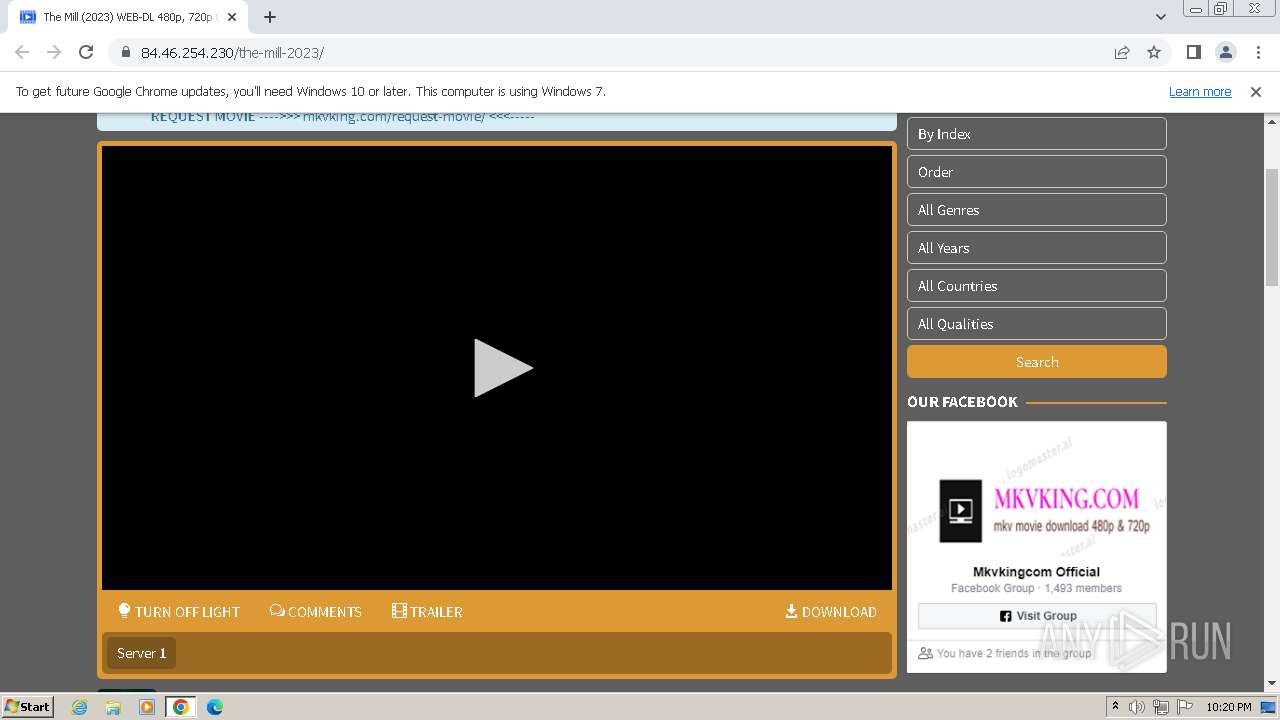Open the Order dropdown
Viewport: 1280px width, 720px height.
[x=1036, y=172]
